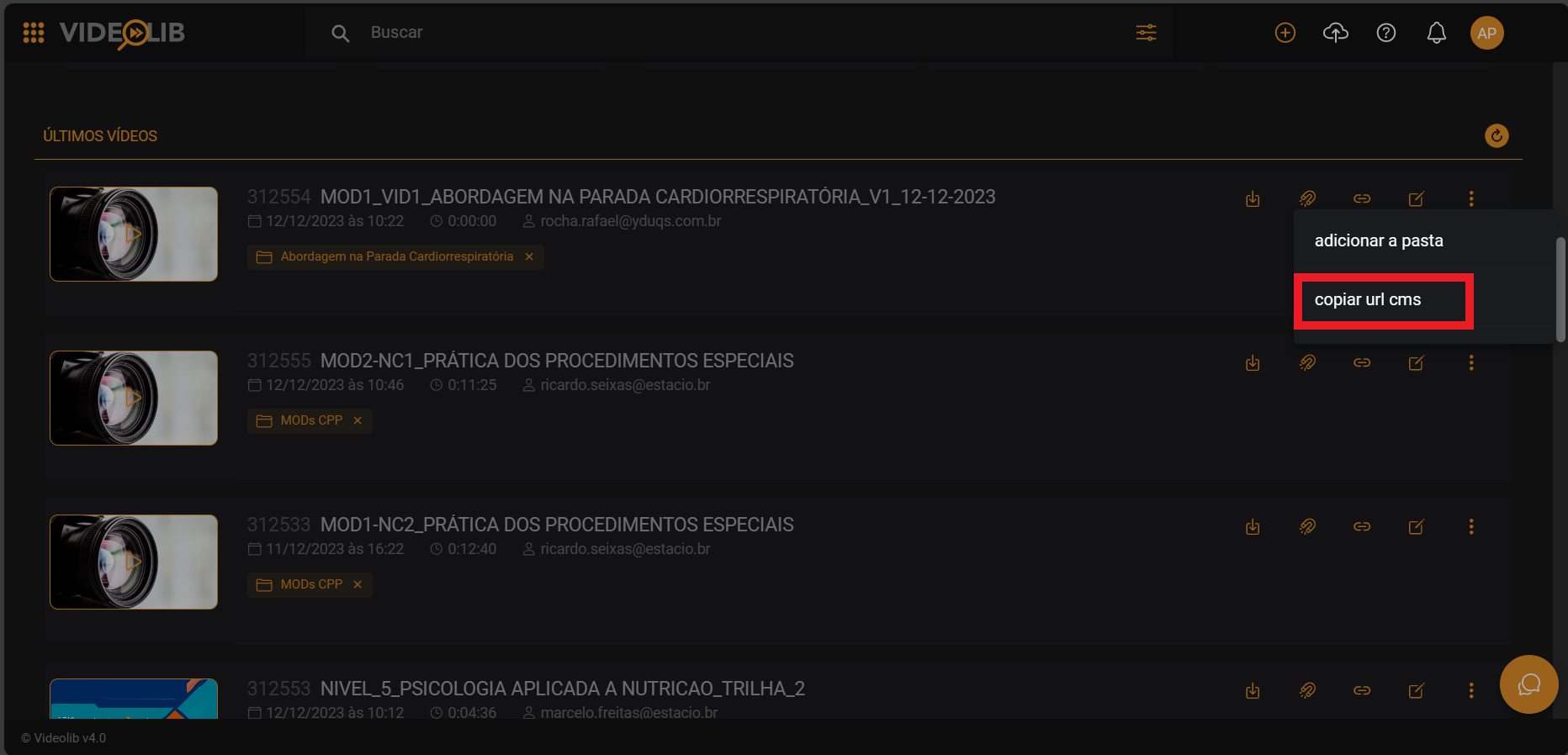Click date 11/12/2023 às 16:22

point(335,549)
